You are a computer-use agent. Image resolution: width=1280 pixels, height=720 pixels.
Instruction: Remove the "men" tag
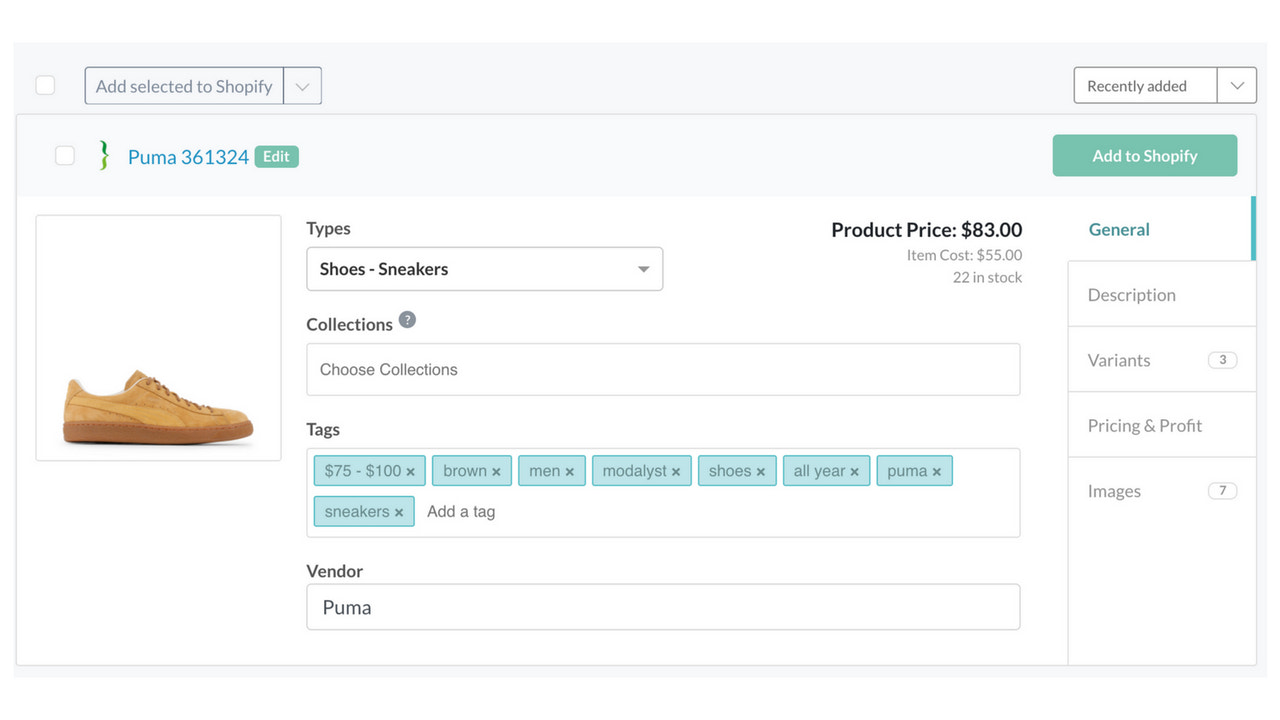(x=571, y=470)
